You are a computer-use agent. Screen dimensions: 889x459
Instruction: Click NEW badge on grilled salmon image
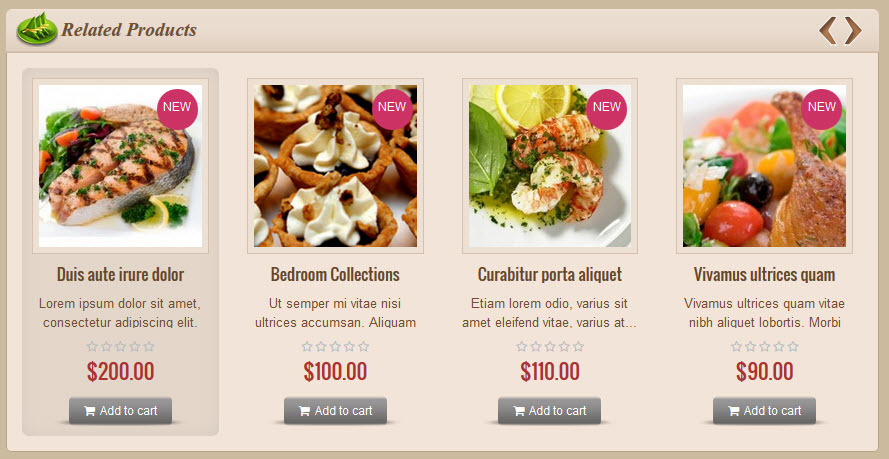(177, 109)
